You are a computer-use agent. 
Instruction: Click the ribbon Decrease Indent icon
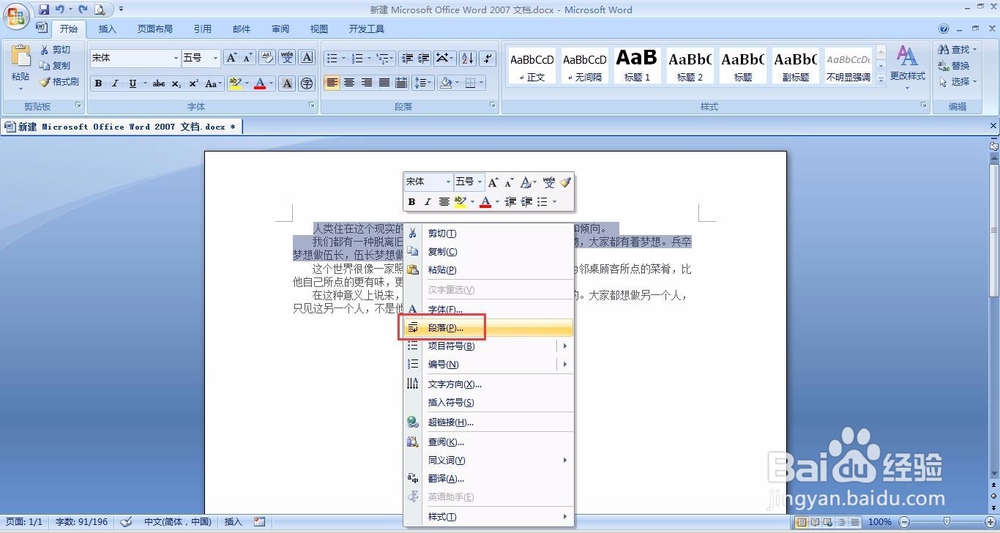click(x=407, y=59)
